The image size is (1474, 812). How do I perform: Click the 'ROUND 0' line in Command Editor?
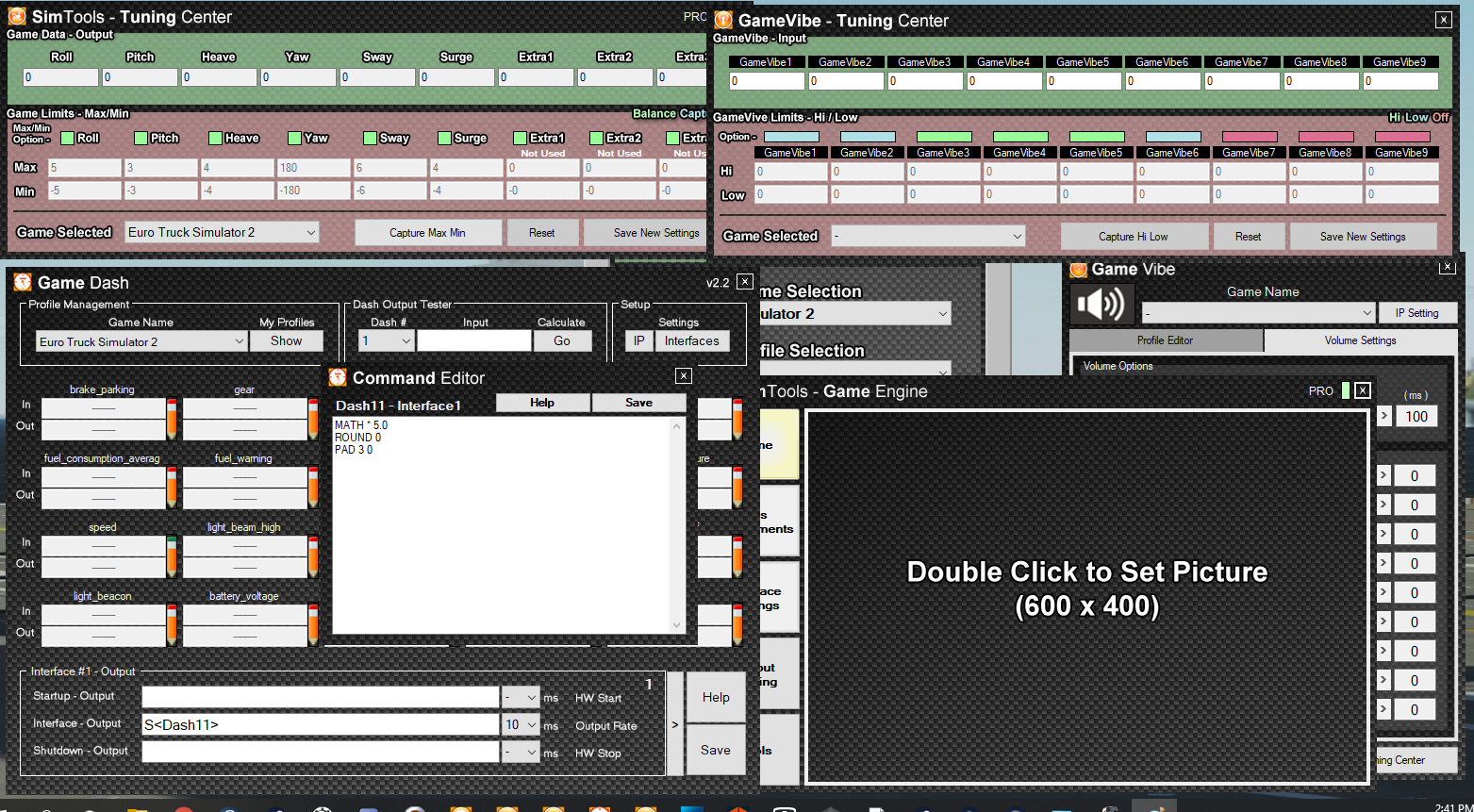(x=358, y=438)
